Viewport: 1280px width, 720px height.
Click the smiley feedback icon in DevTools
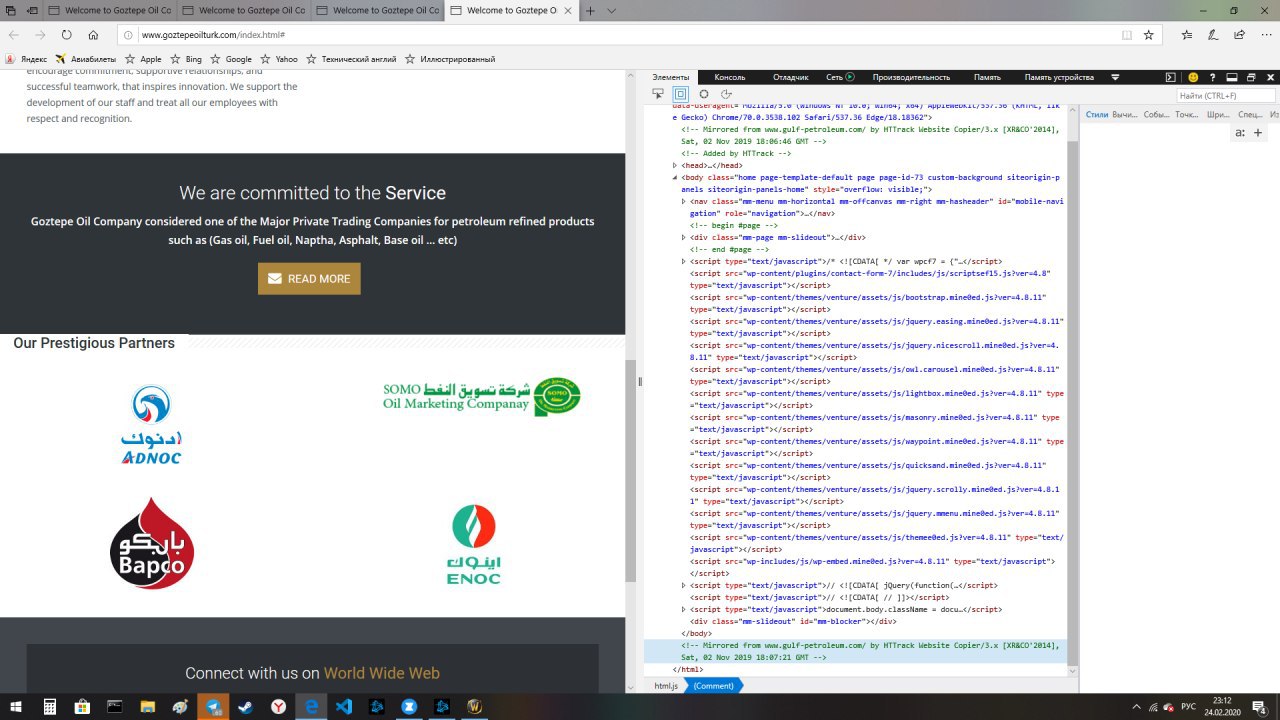point(1193,77)
